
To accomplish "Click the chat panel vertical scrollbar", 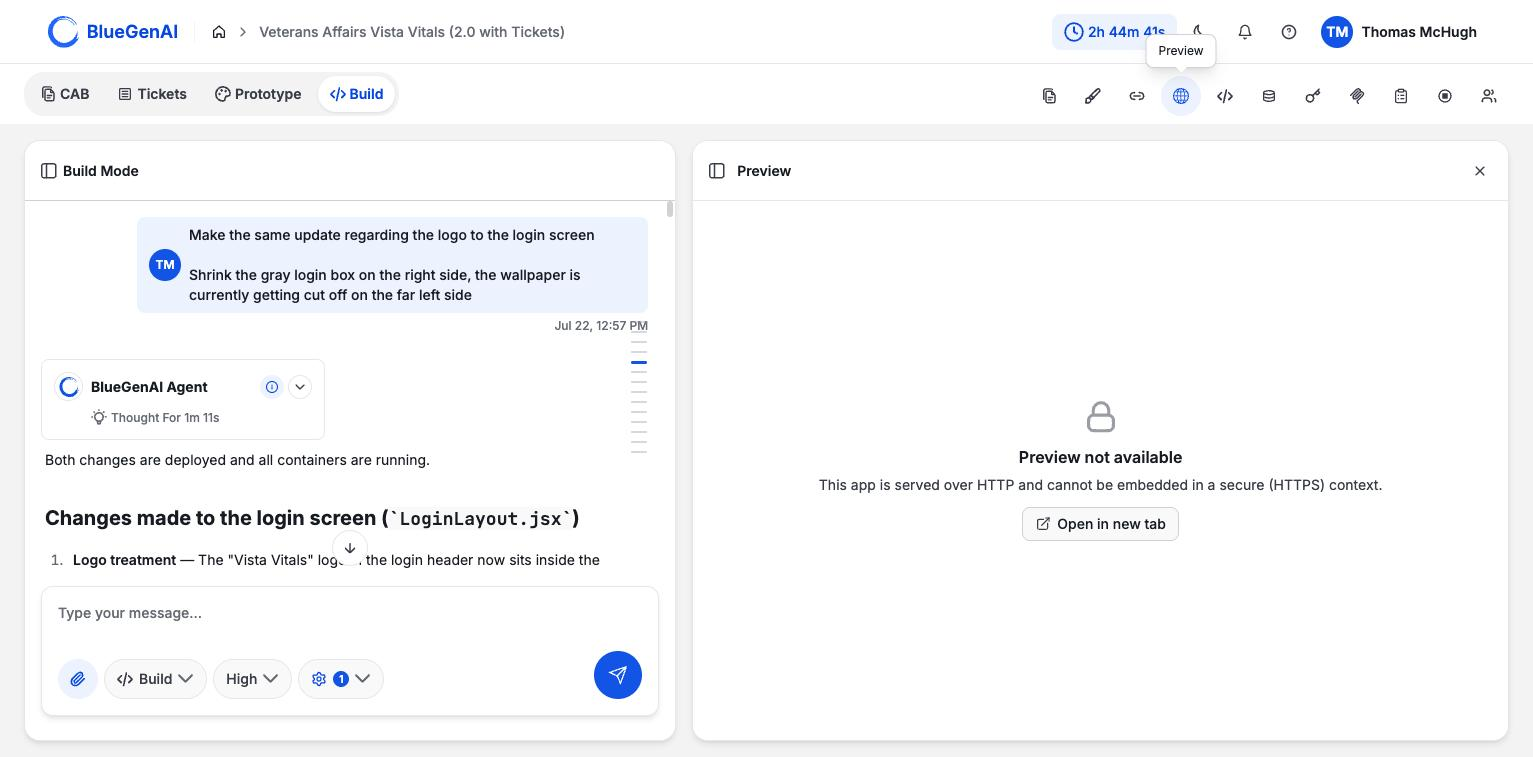I will tap(669, 209).
